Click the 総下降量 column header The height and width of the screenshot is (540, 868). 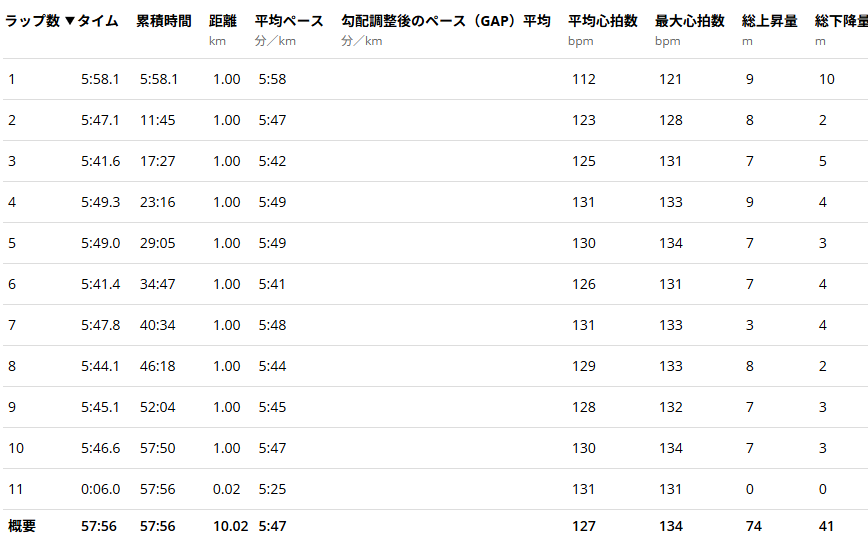tap(840, 22)
